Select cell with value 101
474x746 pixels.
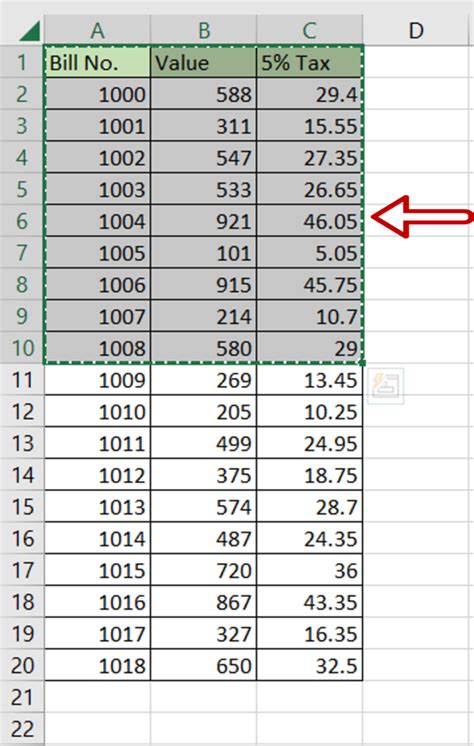point(204,253)
